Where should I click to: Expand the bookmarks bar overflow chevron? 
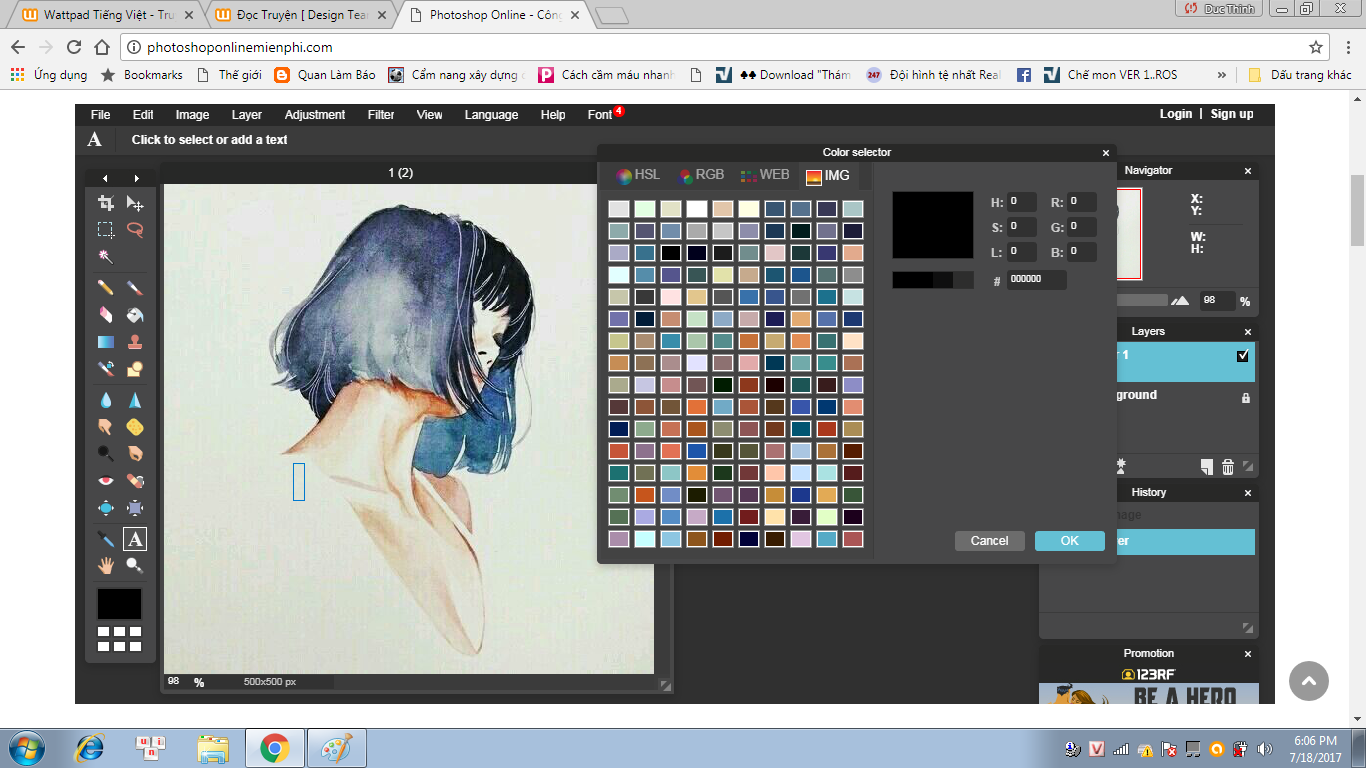click(x=1221, y=75)
